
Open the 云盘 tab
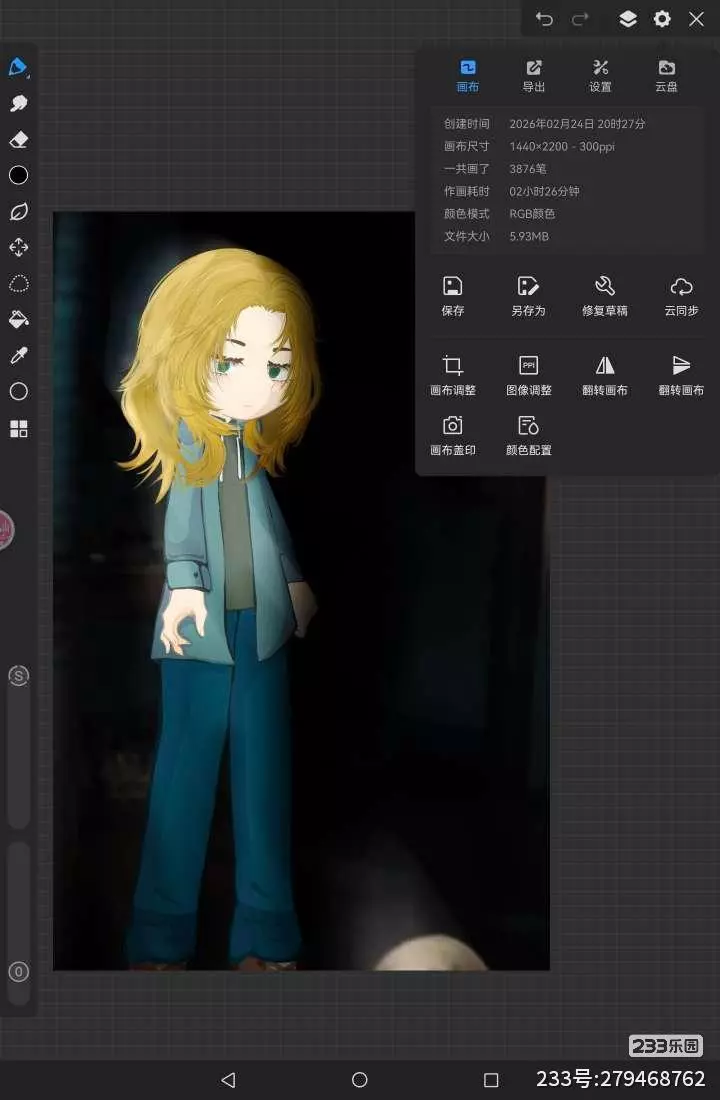click(x=666, y=75)
